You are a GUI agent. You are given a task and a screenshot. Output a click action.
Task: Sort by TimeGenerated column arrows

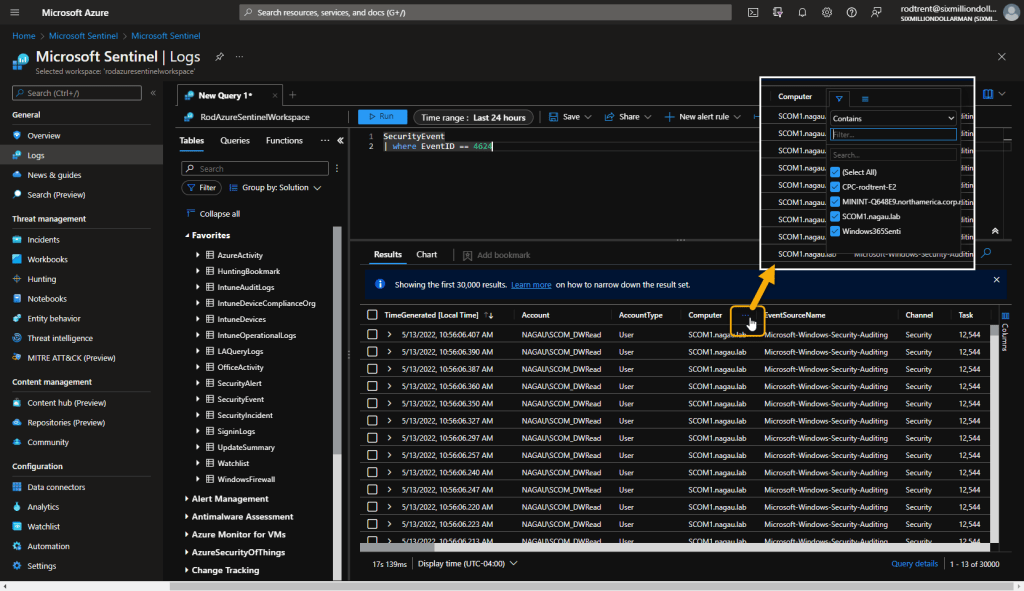[488, 315]
